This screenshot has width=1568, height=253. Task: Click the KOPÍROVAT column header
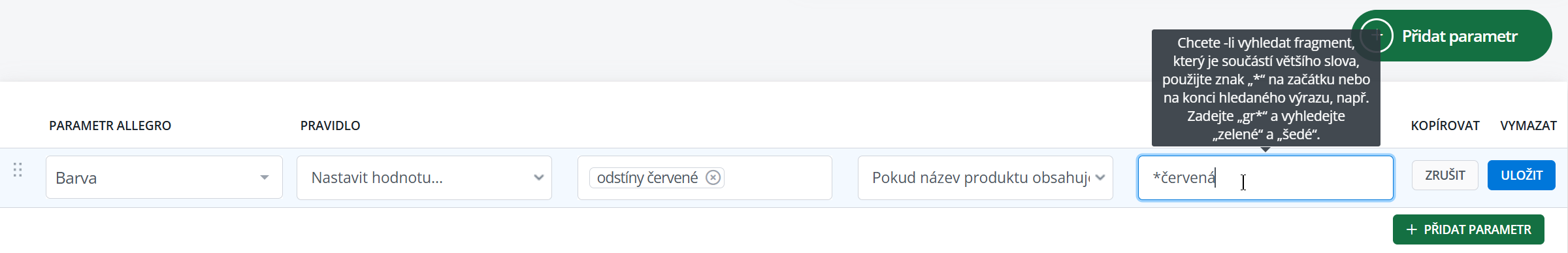click(x=1445, y=126)
